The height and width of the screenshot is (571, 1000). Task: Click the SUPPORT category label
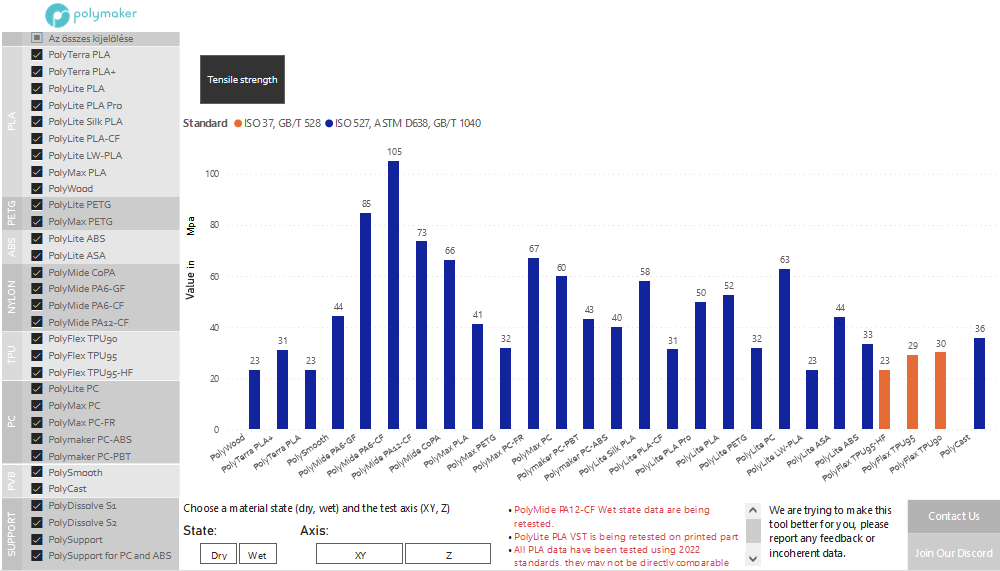tap(11, 533)
